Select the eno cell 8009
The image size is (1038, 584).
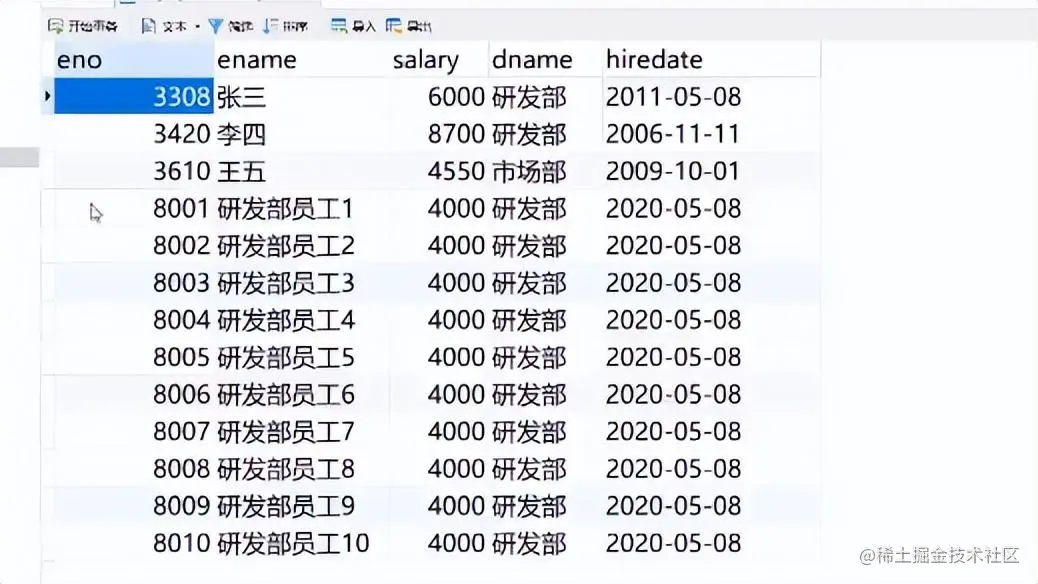134,505
